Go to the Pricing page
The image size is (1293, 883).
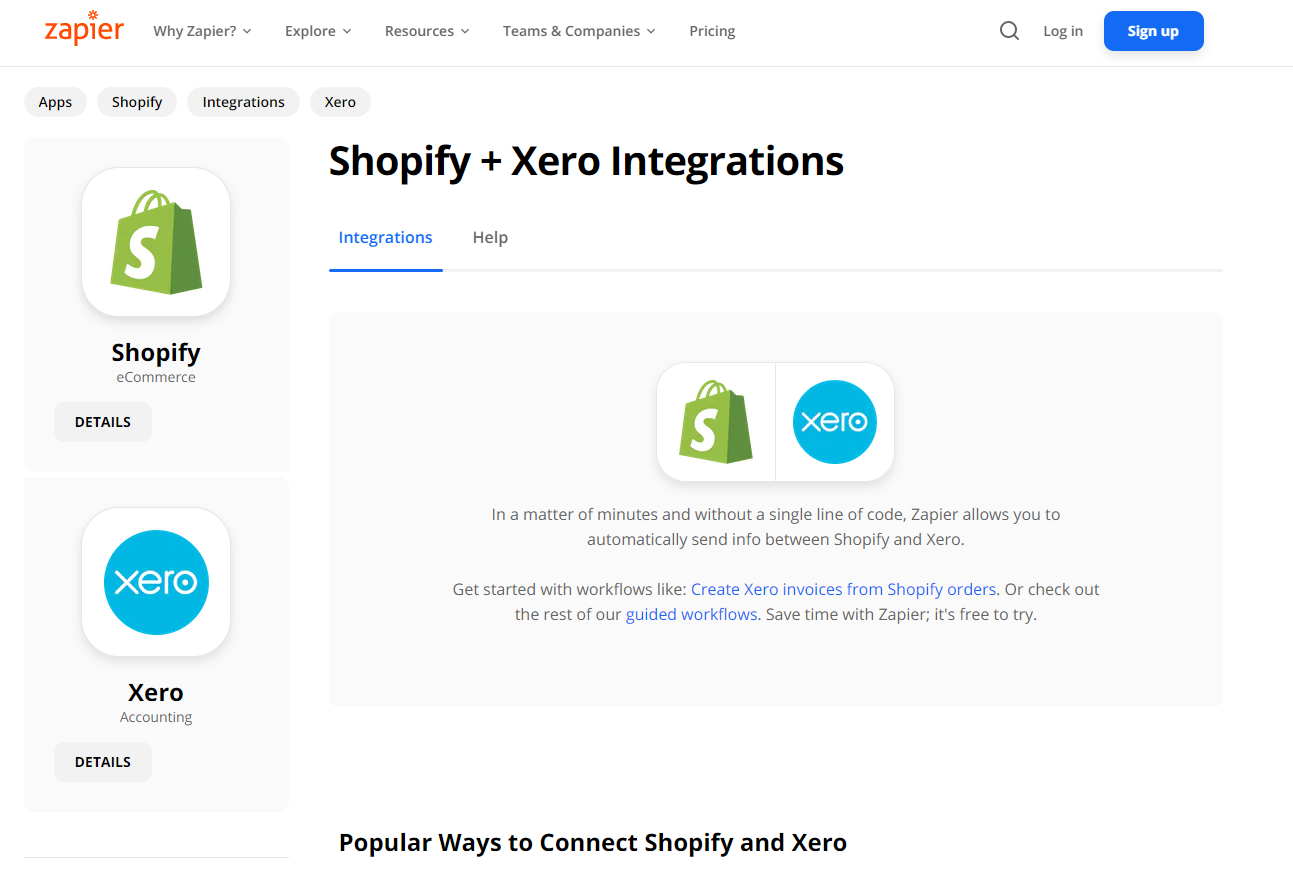pyautogui.click(x=712, y=31)
